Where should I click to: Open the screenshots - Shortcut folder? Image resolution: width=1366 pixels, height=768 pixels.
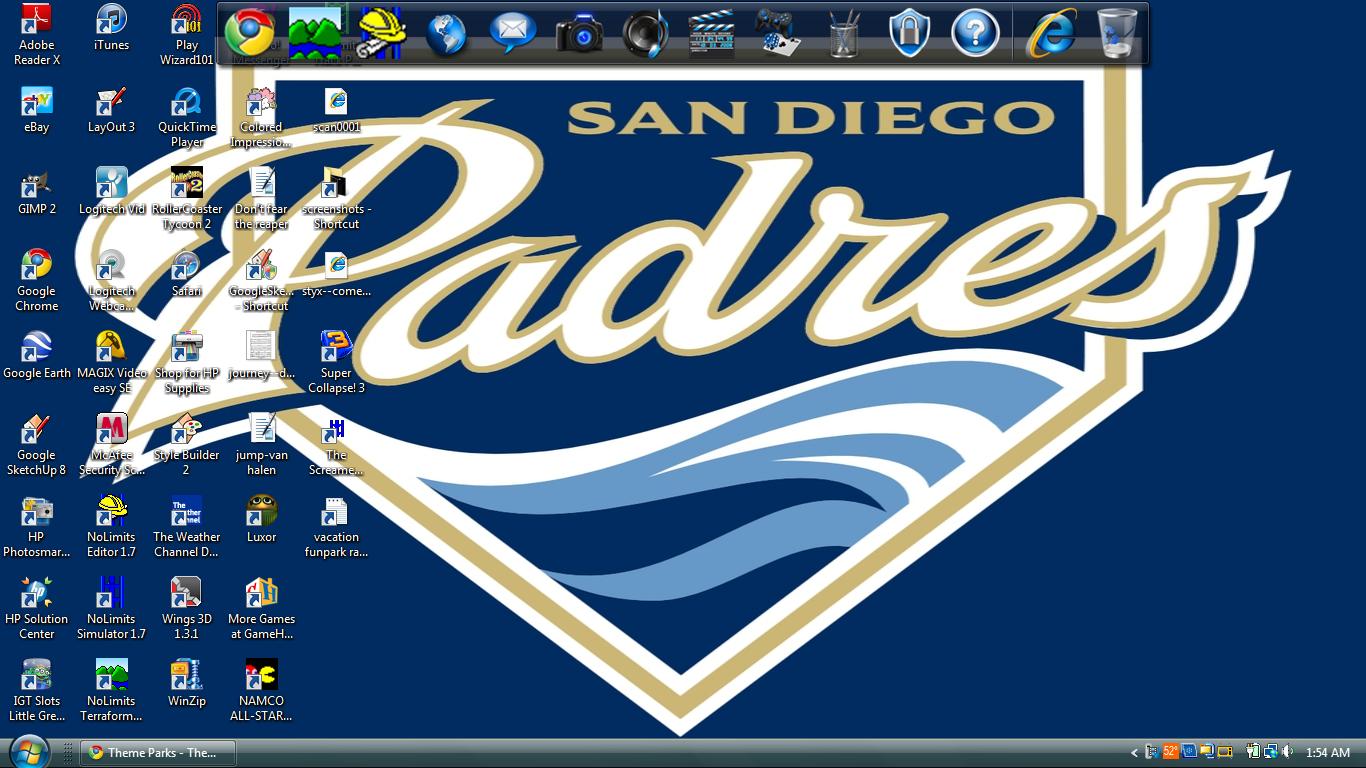[336, 199]
